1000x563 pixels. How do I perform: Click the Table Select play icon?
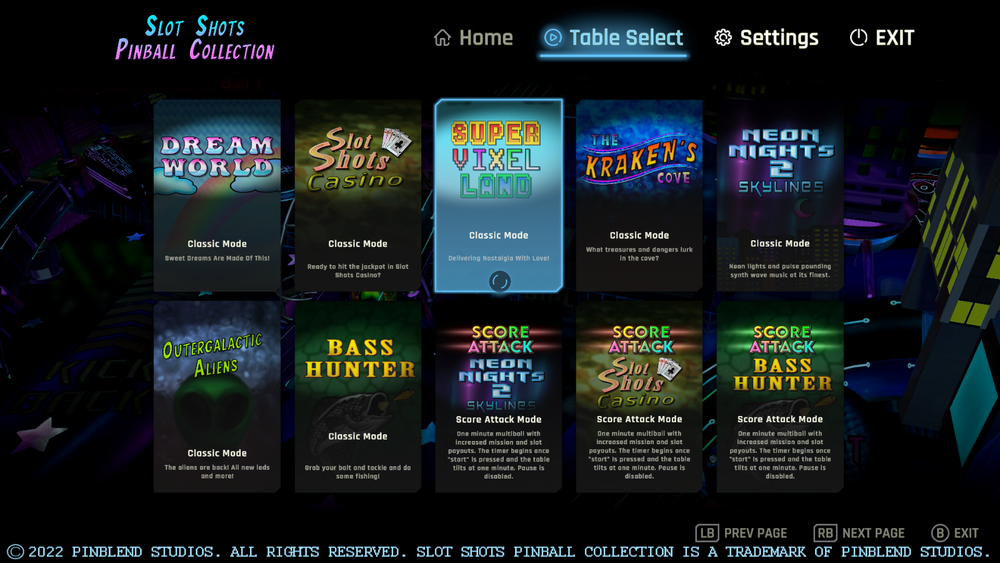(x=553, y=38)
